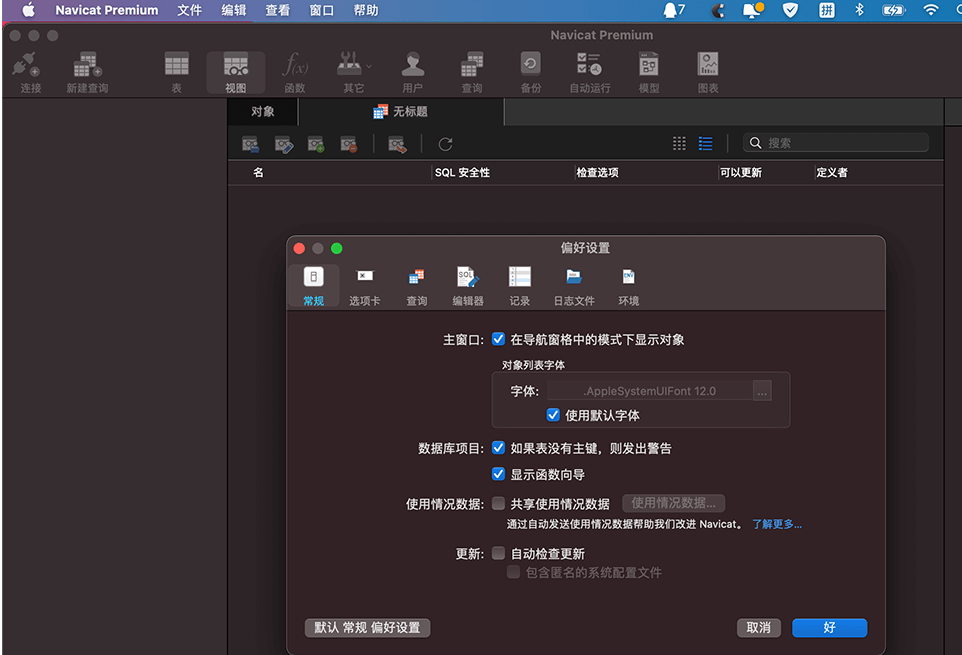This screenshot has height=655, width=962.
Task: Disable 显示函数向导 checkbox
Action: click(x=499, y=474)
